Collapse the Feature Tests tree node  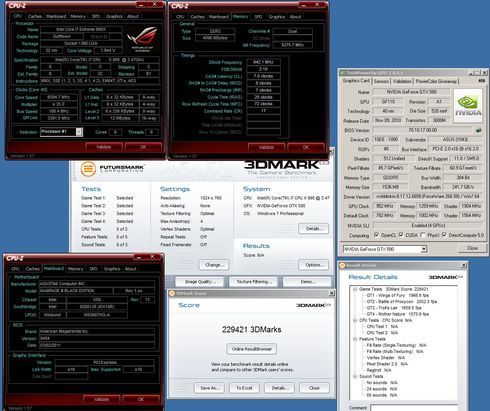pos(355,339)
